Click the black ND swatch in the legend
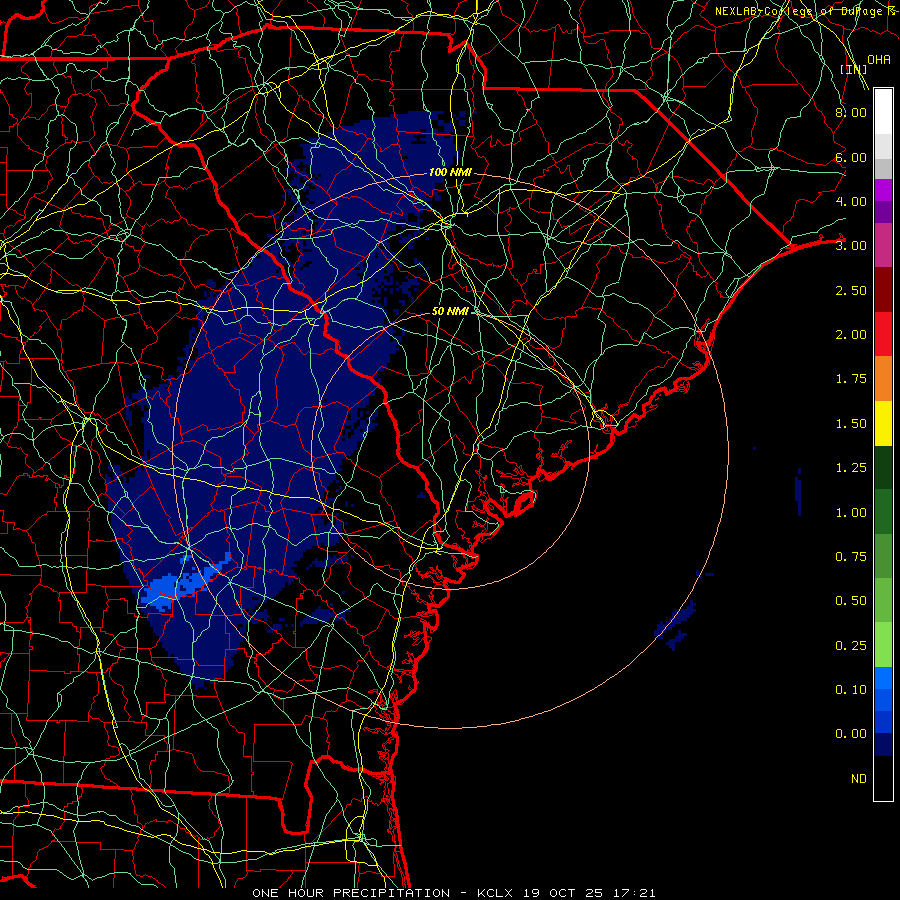The height and width of the screenshot is (900, 900). click(x=883, y=778)
